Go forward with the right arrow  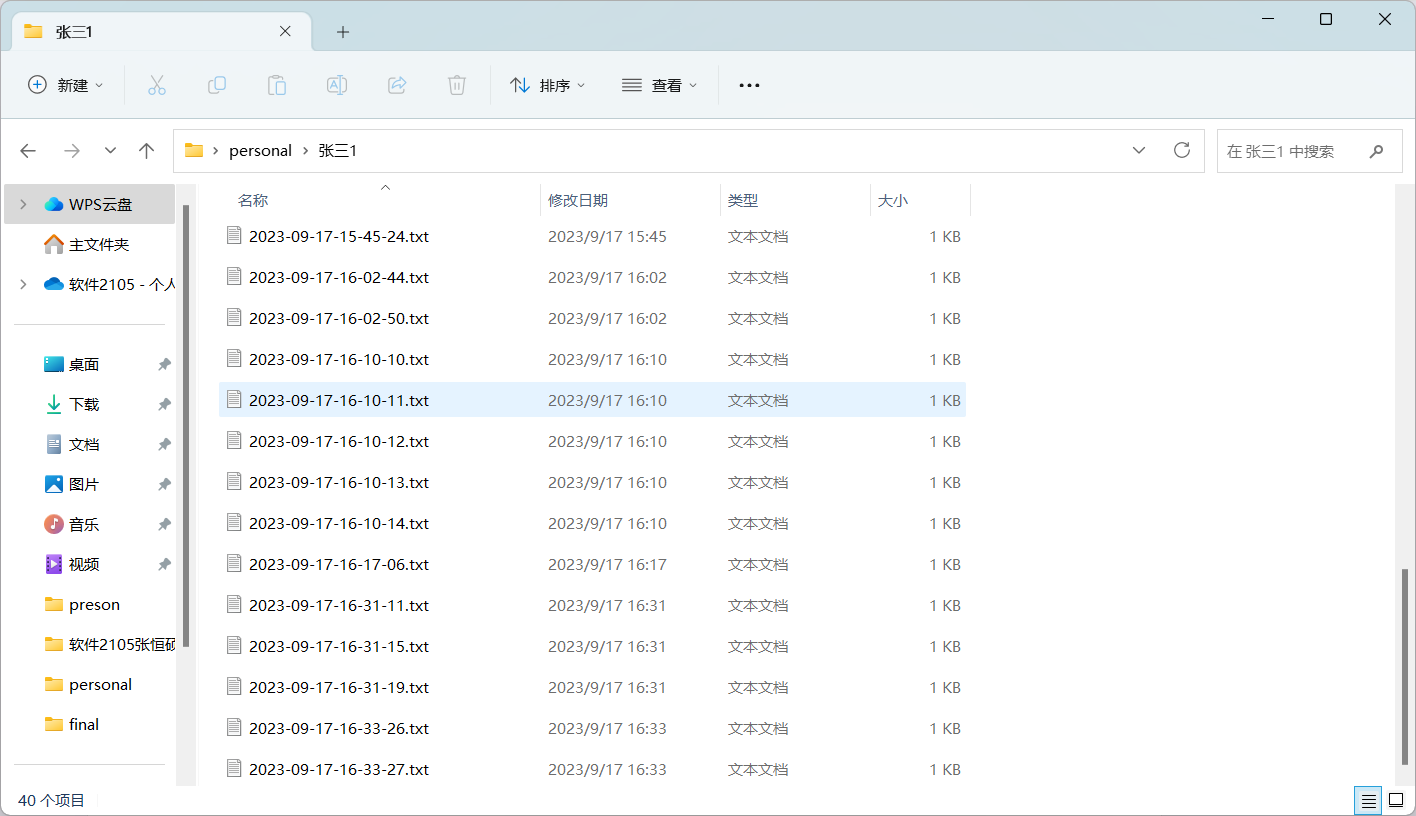71,151
